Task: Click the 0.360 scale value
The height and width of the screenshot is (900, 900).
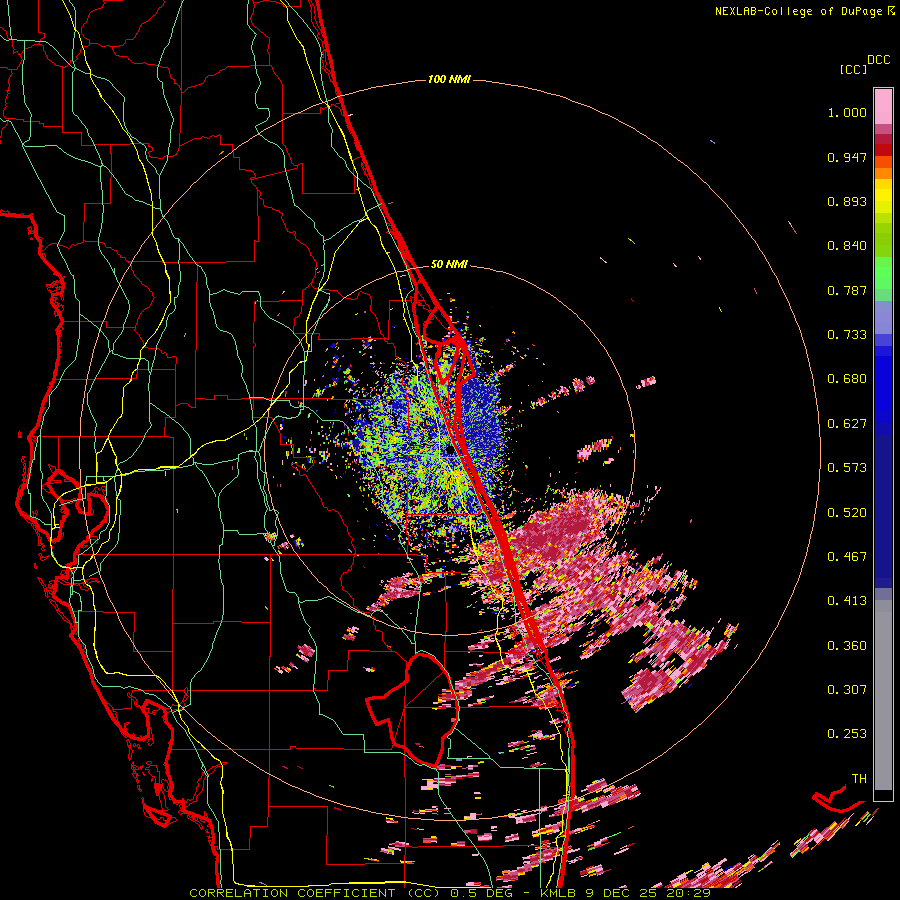Action: coord(847,646)
